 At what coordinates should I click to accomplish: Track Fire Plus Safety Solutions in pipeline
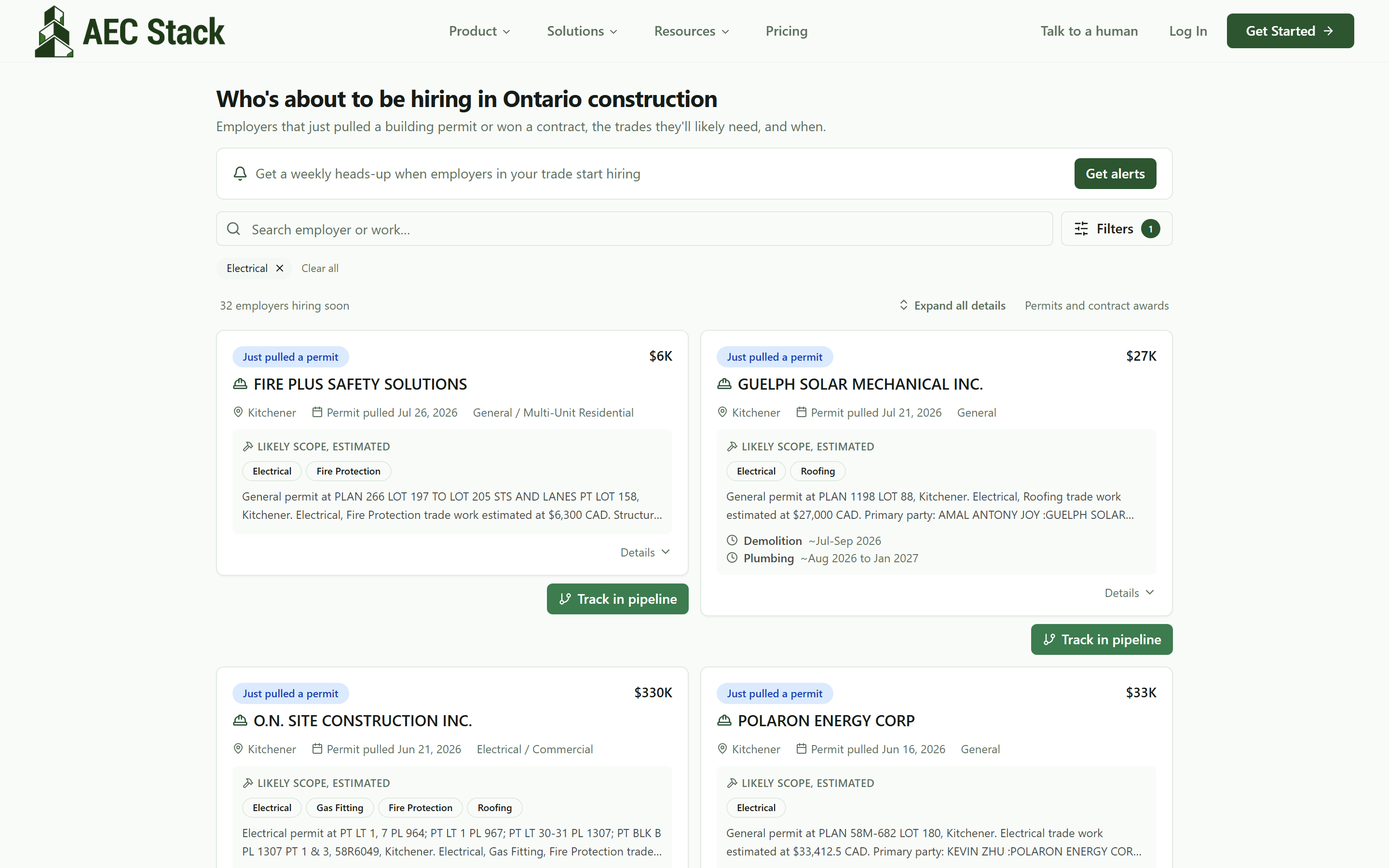coord(617,599)
